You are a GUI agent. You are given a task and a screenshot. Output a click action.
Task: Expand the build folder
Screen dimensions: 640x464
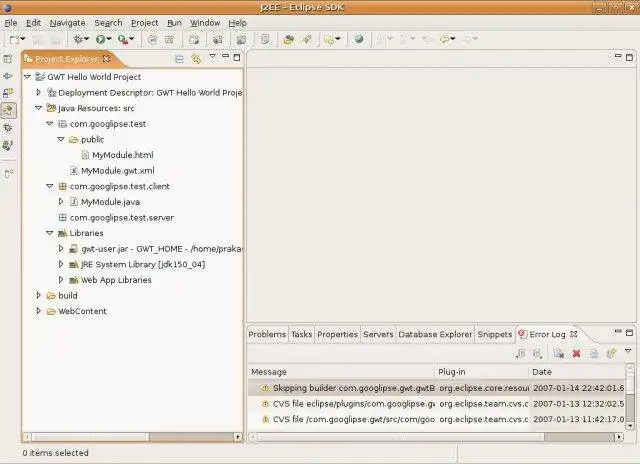coord(39,295)
